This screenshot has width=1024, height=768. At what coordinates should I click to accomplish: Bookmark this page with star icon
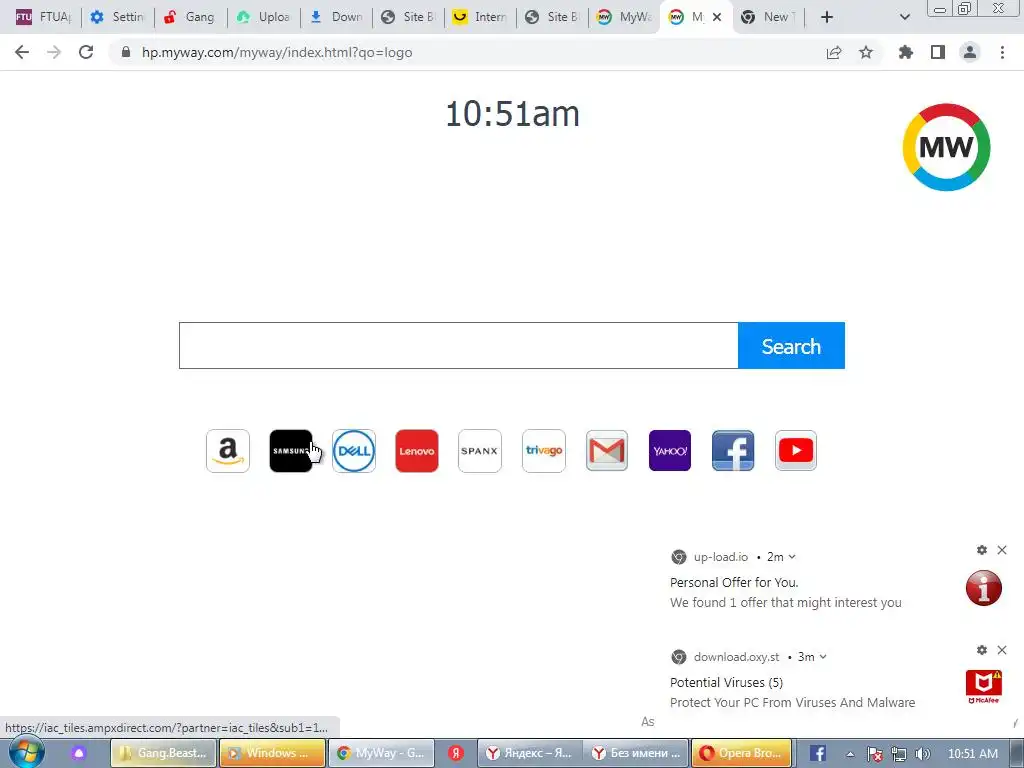tap(866, 52)
